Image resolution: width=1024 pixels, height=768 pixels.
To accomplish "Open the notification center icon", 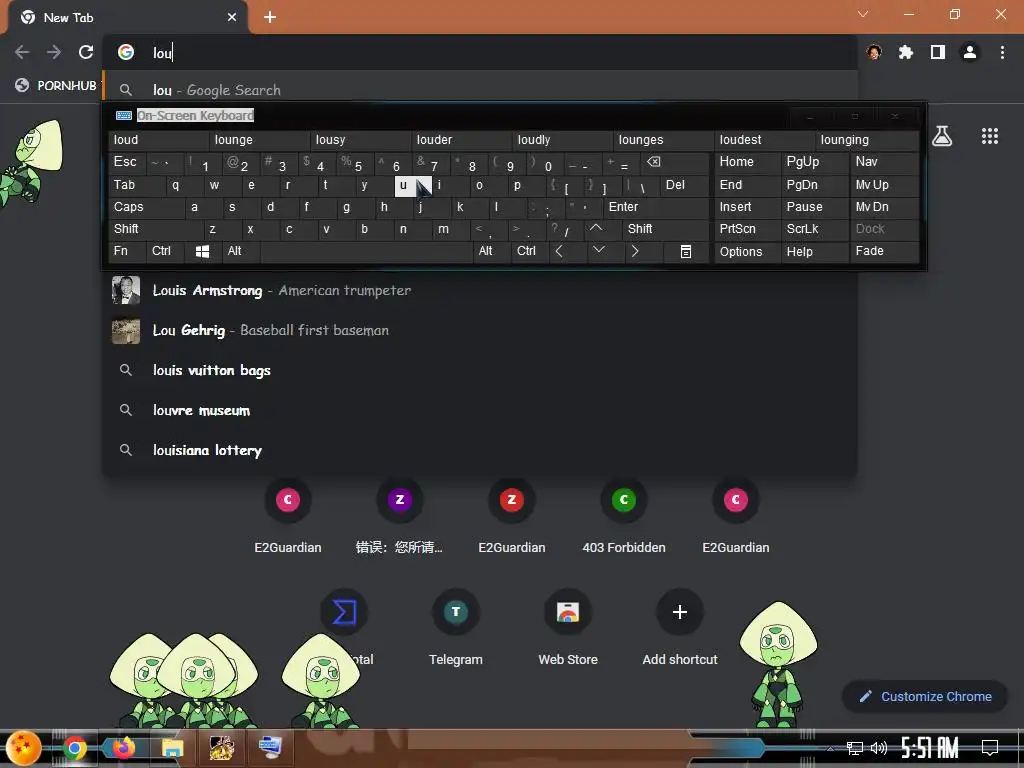I will pos(990,748).
